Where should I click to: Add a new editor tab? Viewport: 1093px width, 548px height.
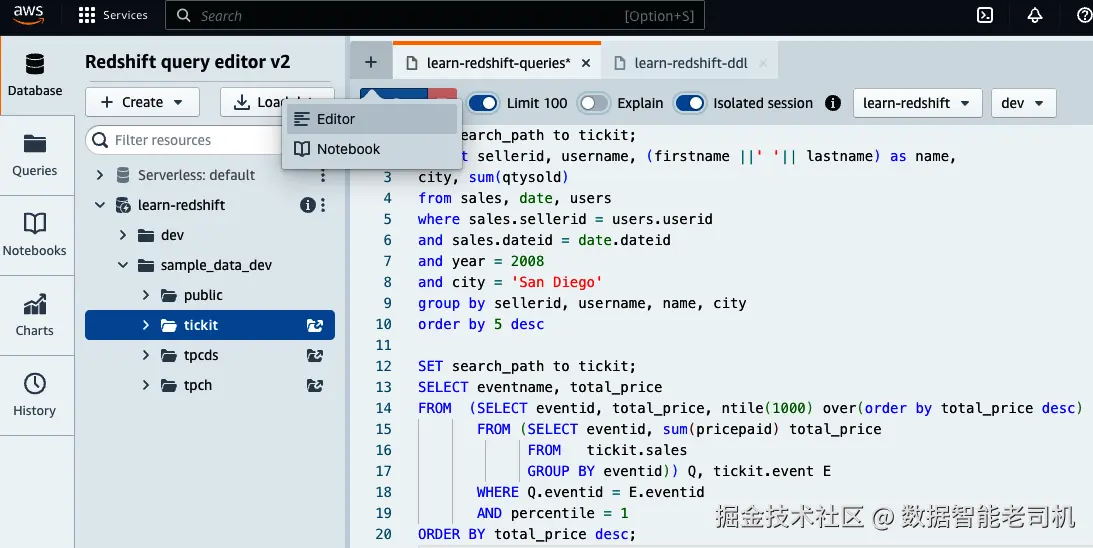click(371, 62)
